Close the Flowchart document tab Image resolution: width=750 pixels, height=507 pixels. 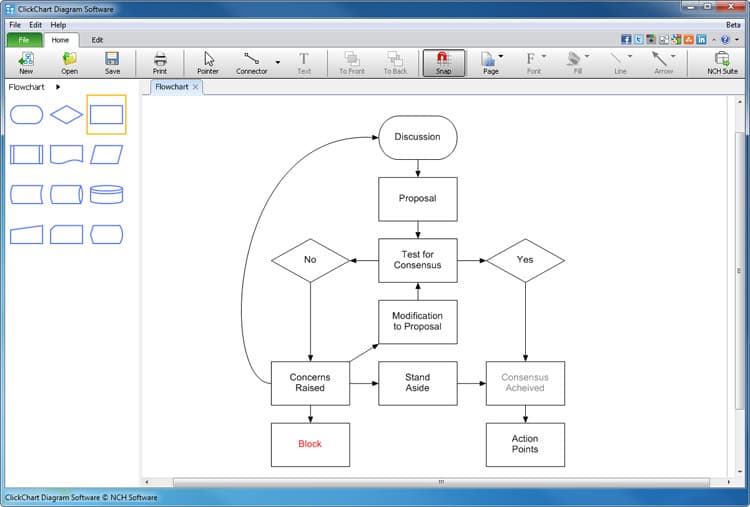tap(196, 87)
